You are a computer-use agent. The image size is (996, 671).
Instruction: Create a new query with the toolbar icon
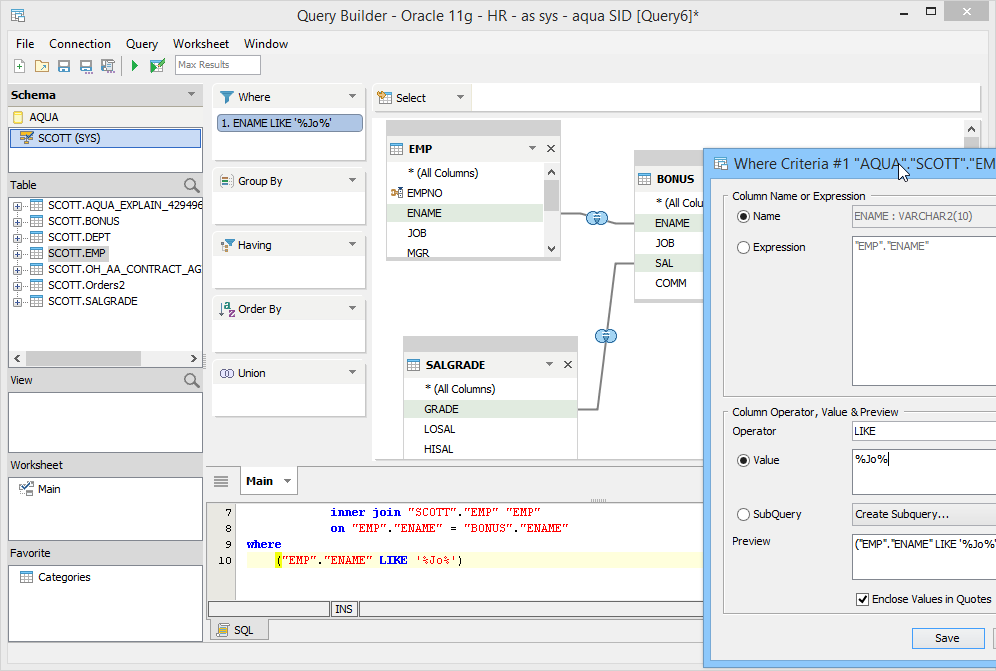point(20,65)
